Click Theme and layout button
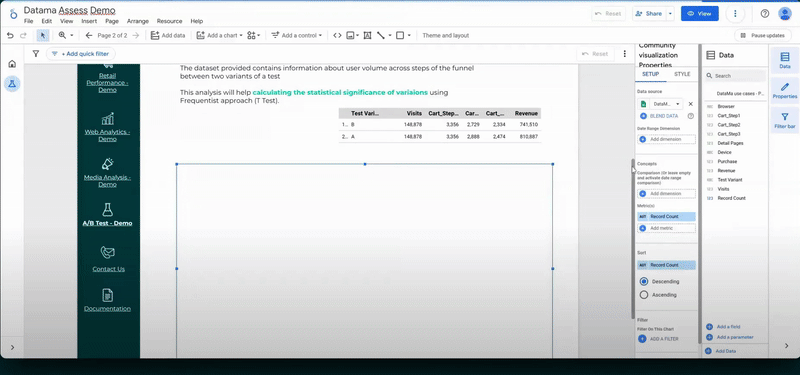The width and height of the screenshot is (800, 375). coord(445,36)
